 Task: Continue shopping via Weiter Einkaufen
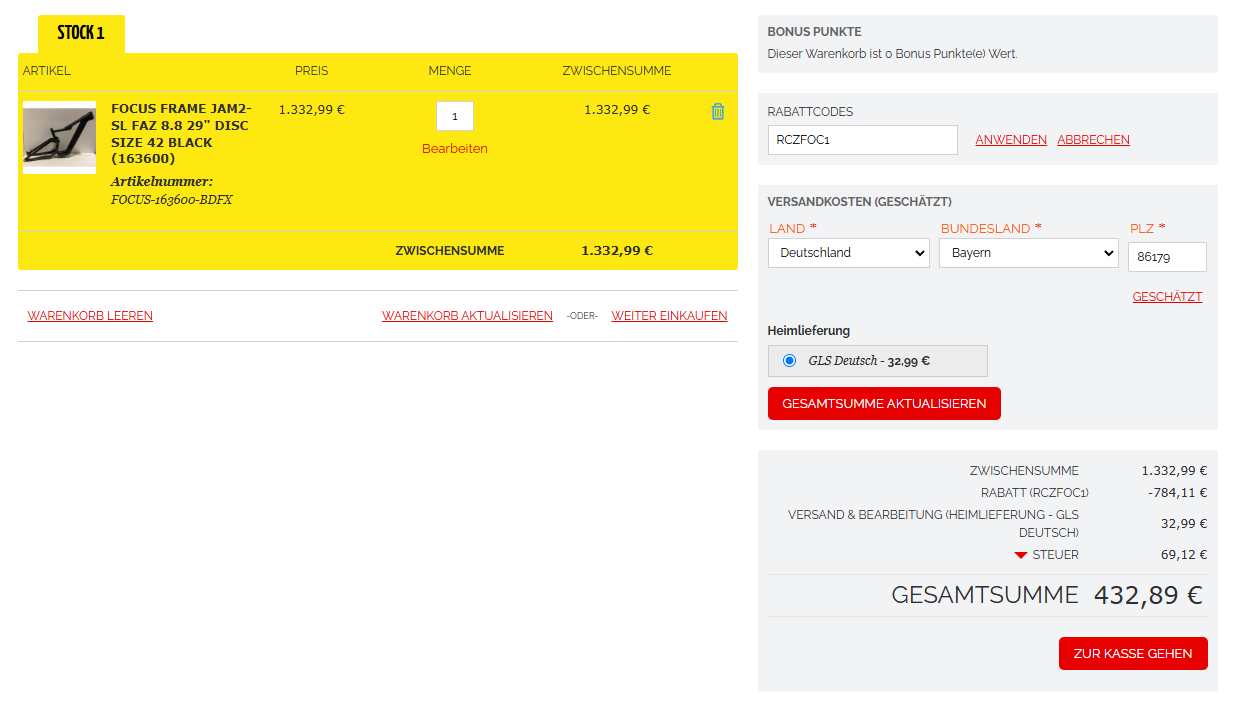[669, 316]
